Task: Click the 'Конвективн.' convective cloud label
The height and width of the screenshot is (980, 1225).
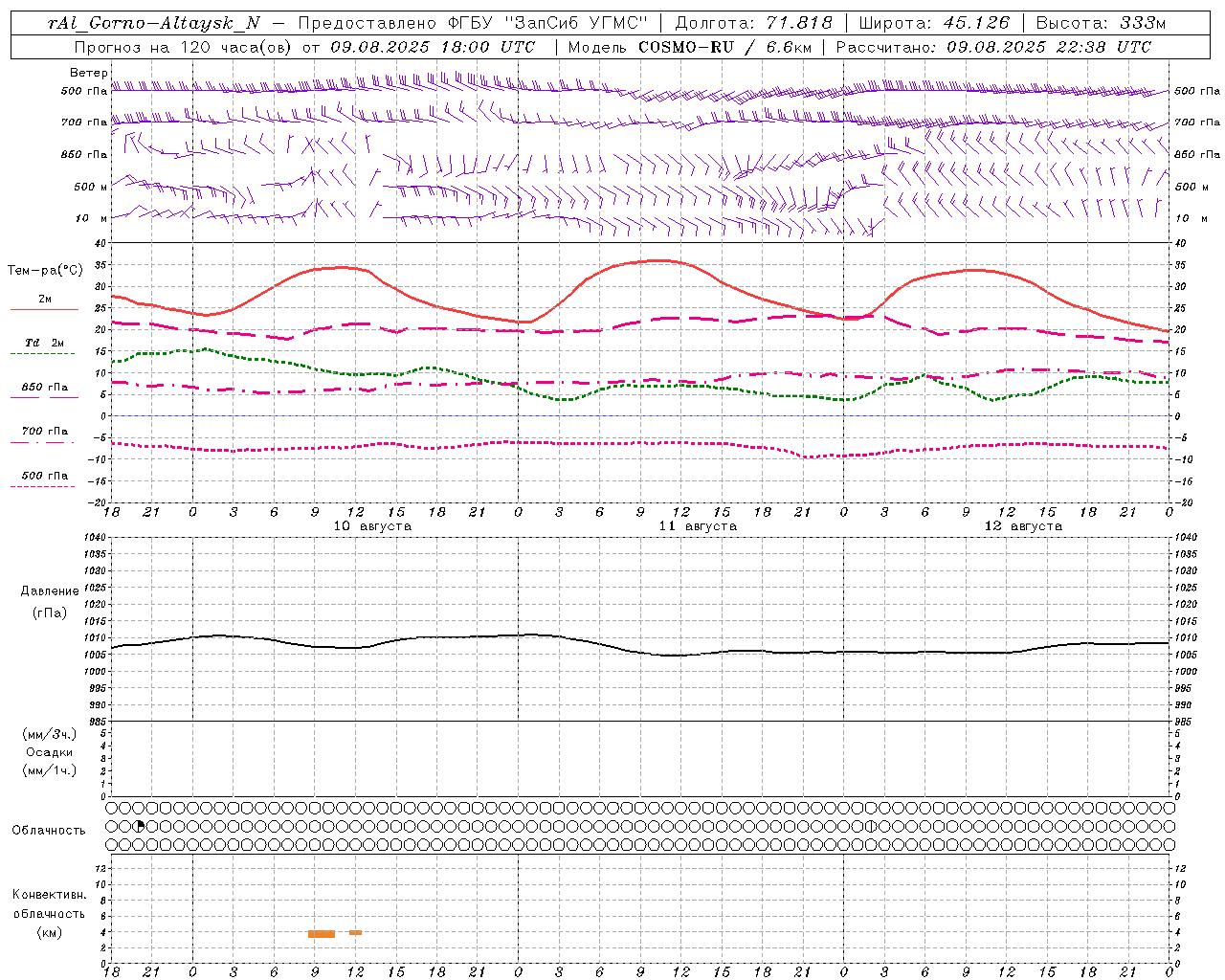Action: pyautogui.click(x=50, y=895)
